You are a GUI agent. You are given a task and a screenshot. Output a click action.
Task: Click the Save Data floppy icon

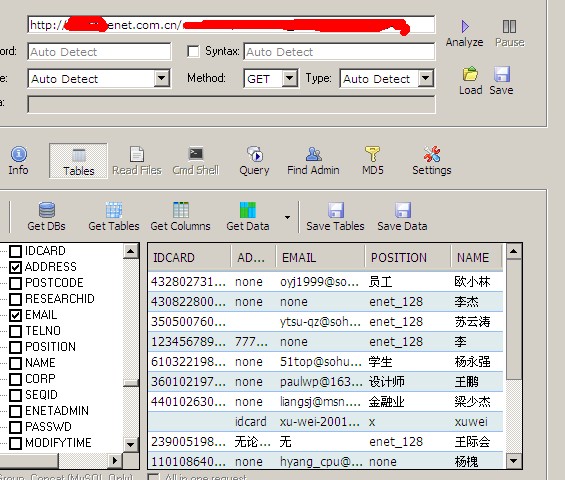pos(403,210)
